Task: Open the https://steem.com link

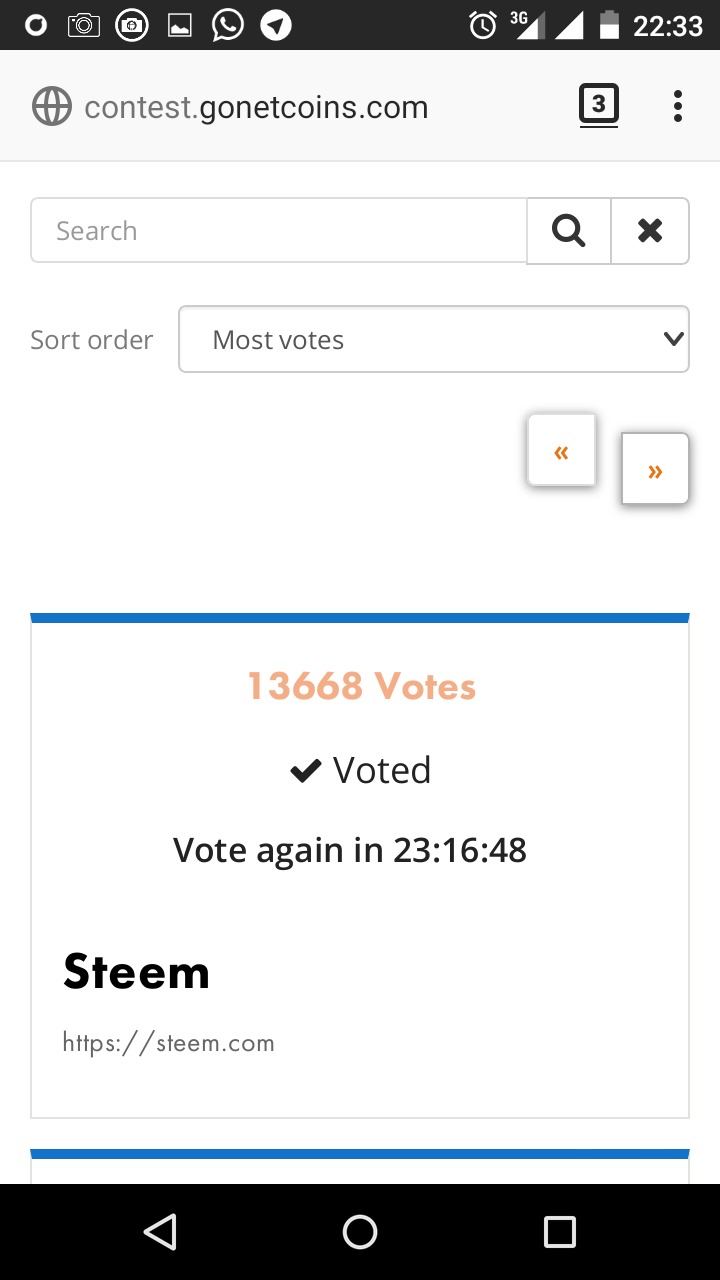Action: [168, 1043]
